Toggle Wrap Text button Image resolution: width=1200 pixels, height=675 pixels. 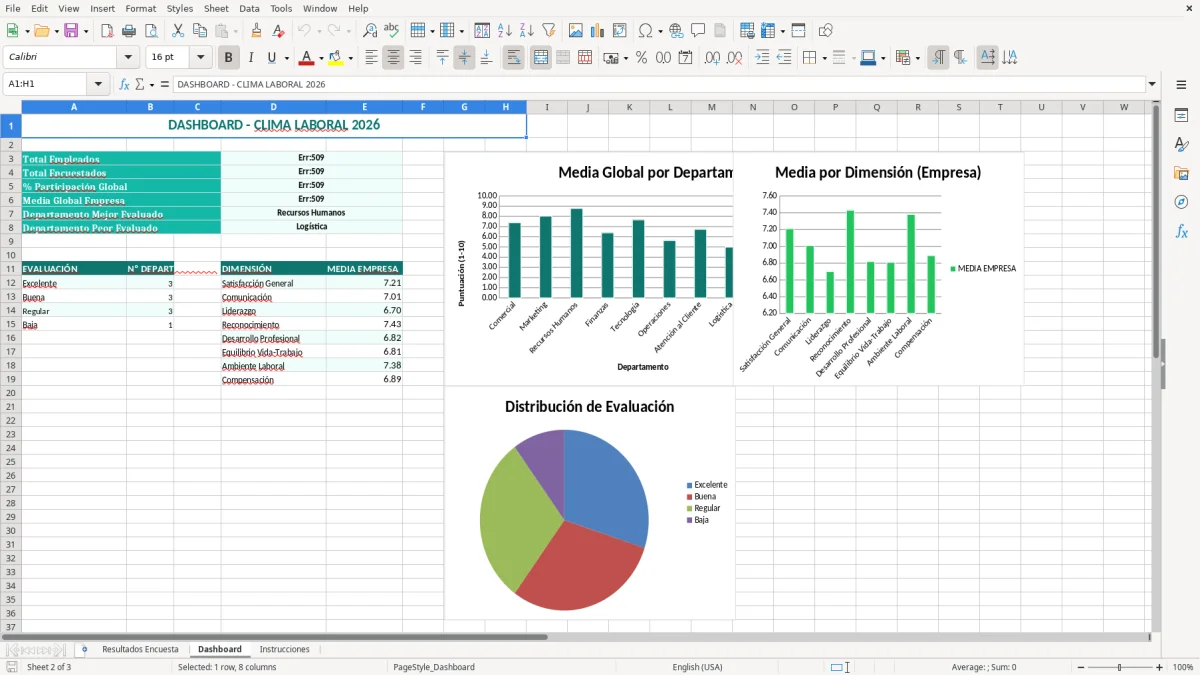pyautogui.click(x=514, y=58)
